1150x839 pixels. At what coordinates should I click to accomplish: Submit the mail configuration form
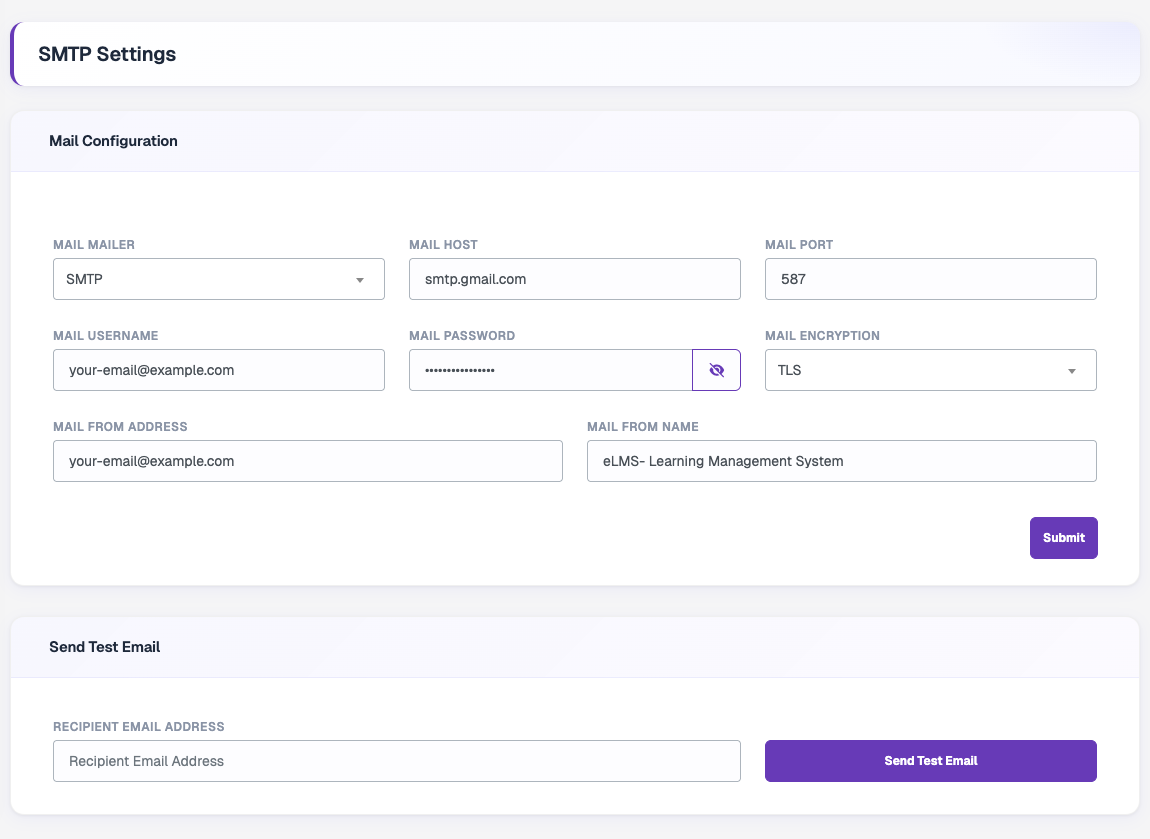pos(1063,538)
